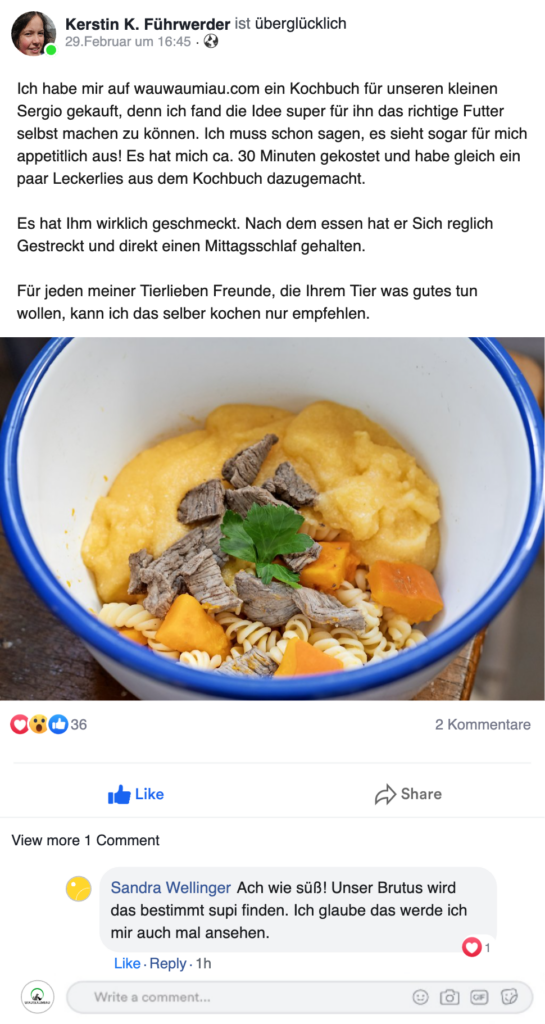
Task: Like the post with the thumbs-up button
Action: [136, 794]
